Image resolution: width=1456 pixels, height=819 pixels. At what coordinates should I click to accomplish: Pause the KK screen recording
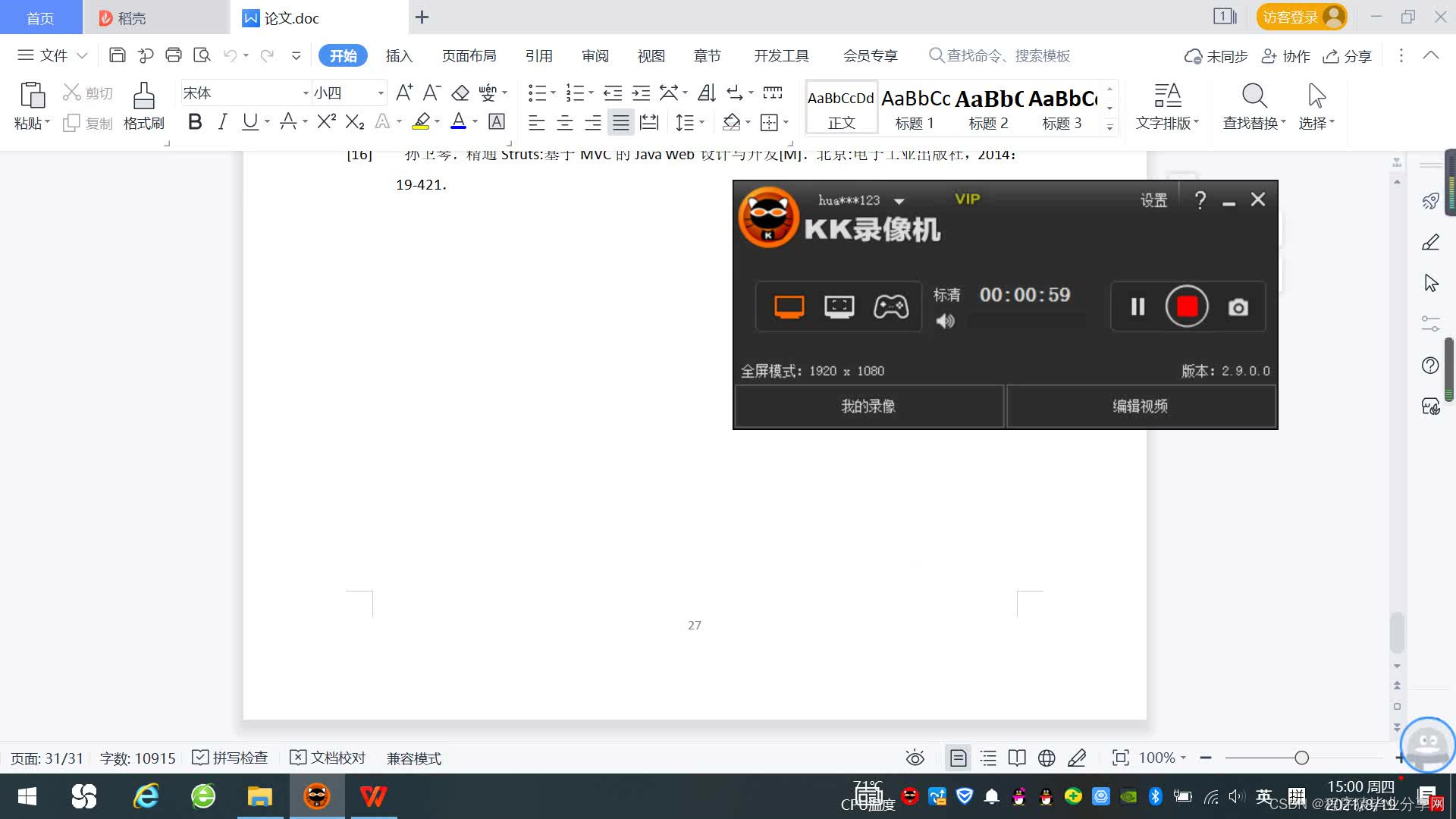[1137, 306]
